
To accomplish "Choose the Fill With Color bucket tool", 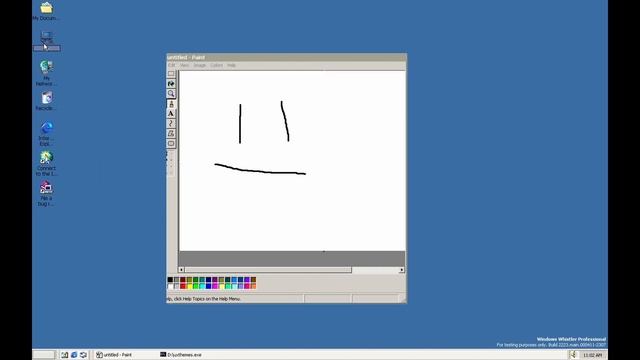I will point(171,84).
